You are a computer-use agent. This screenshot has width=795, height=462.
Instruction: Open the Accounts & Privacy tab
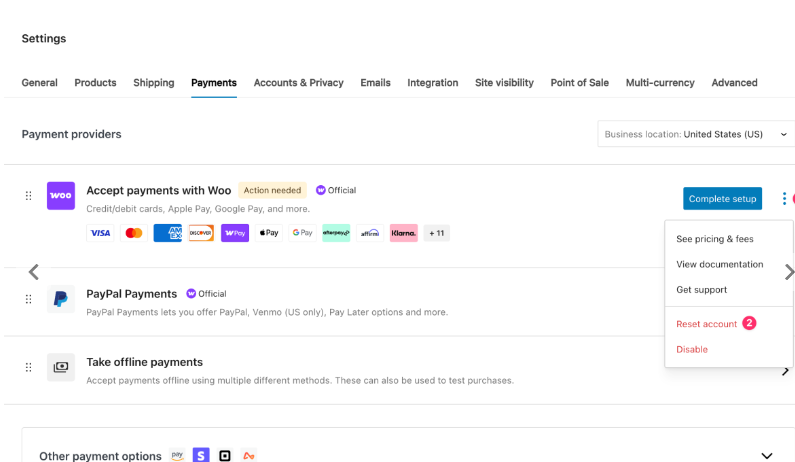coord(299,83)
